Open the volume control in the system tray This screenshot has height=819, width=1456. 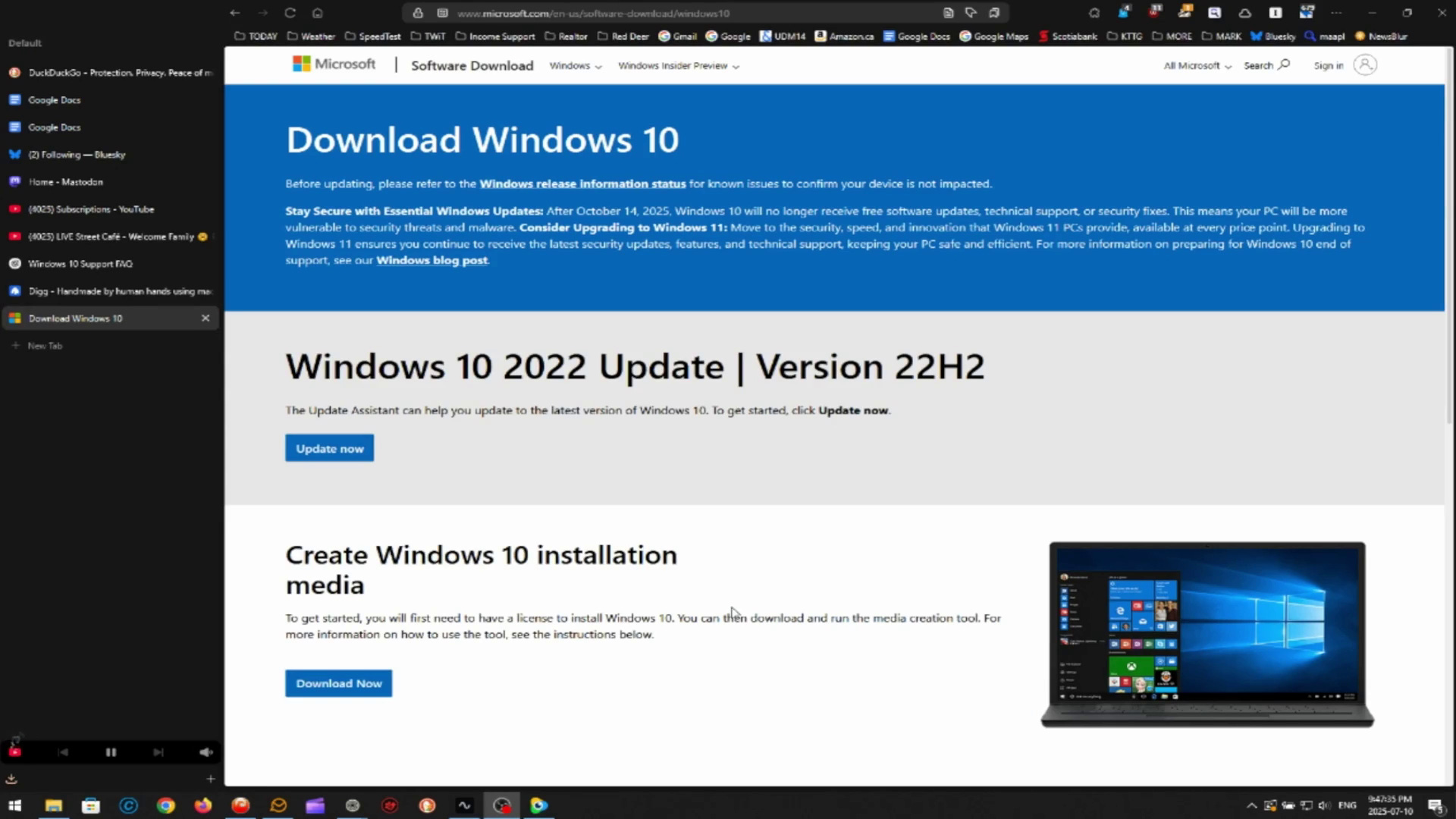click(x=1324, y=805)
